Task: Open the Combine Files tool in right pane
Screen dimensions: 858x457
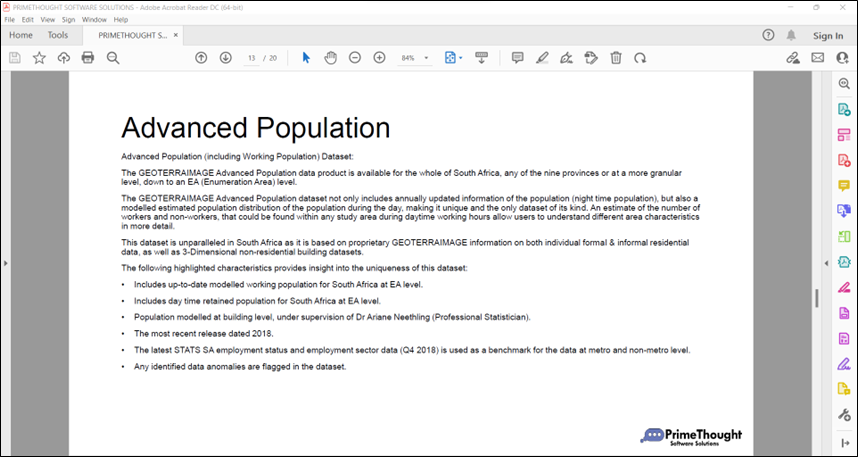Action: click(x=844, y=211)
